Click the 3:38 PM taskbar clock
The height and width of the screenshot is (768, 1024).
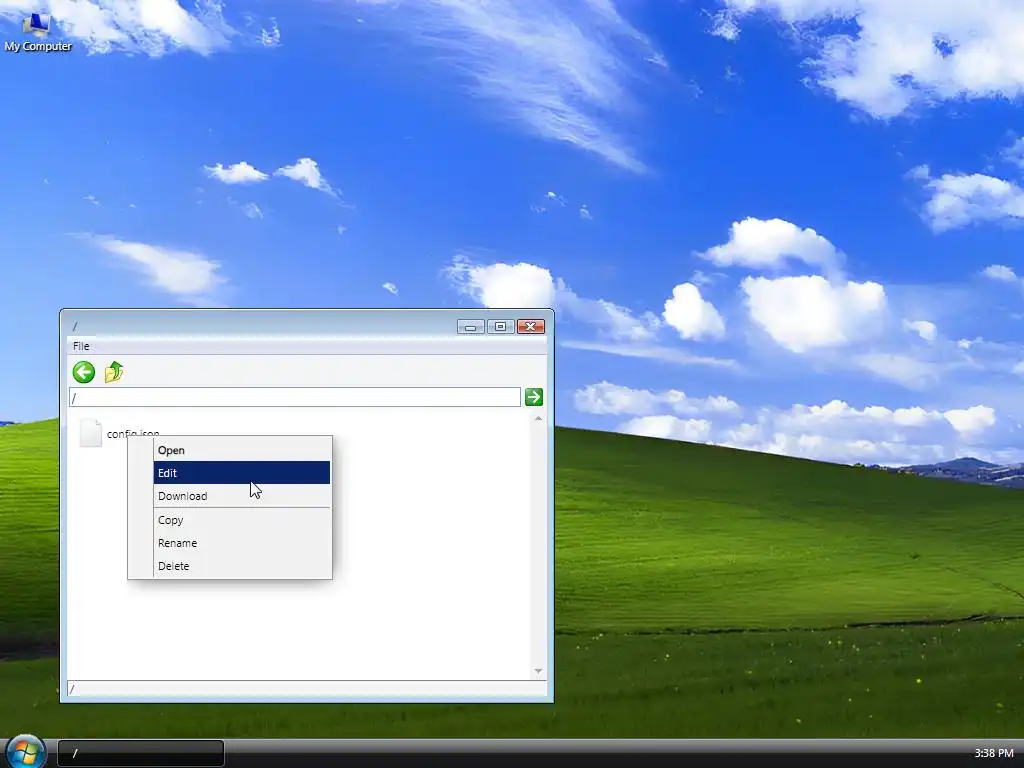[994, 753]
